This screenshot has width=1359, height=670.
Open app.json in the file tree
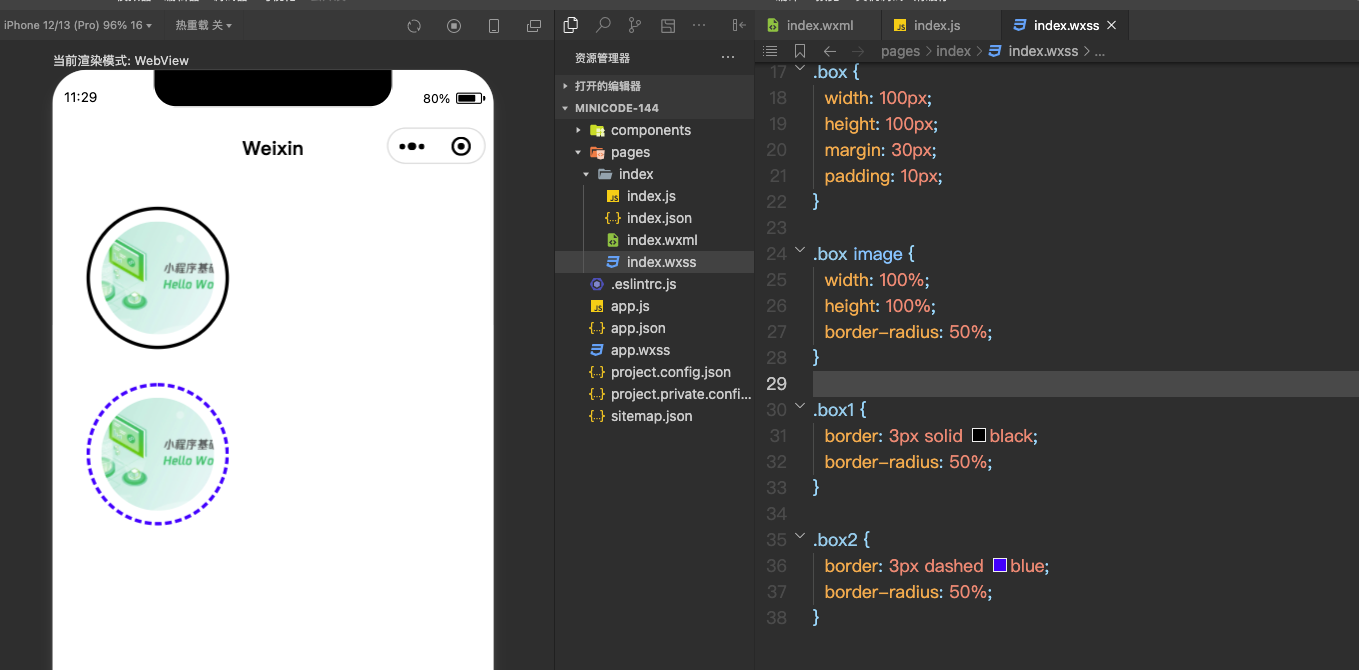click(x=654, y=328)
